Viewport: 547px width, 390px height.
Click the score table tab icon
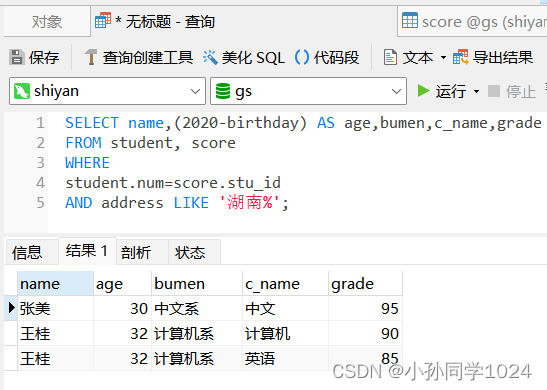pos(410,20)
